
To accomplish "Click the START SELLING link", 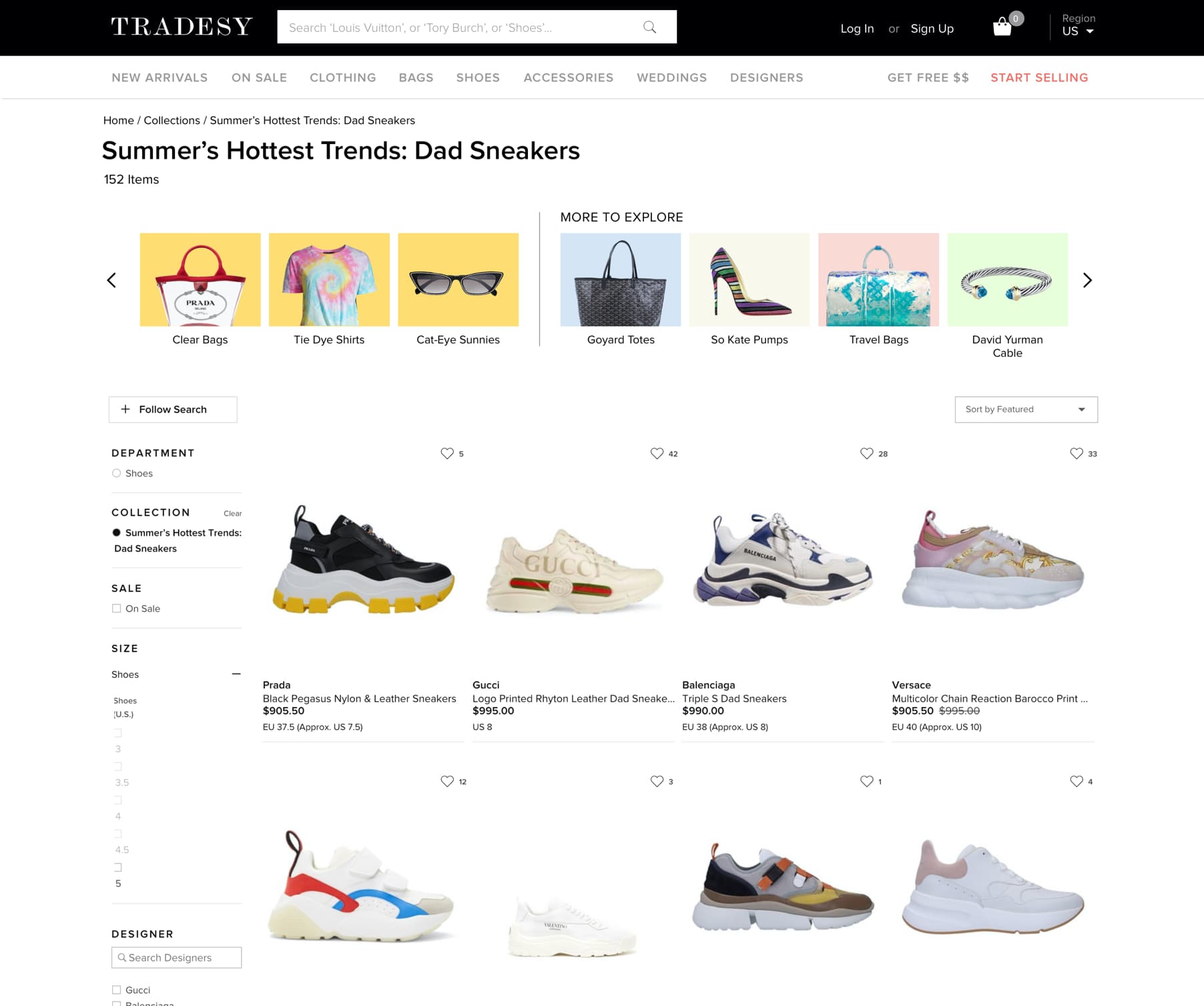I will [1039, 77].
